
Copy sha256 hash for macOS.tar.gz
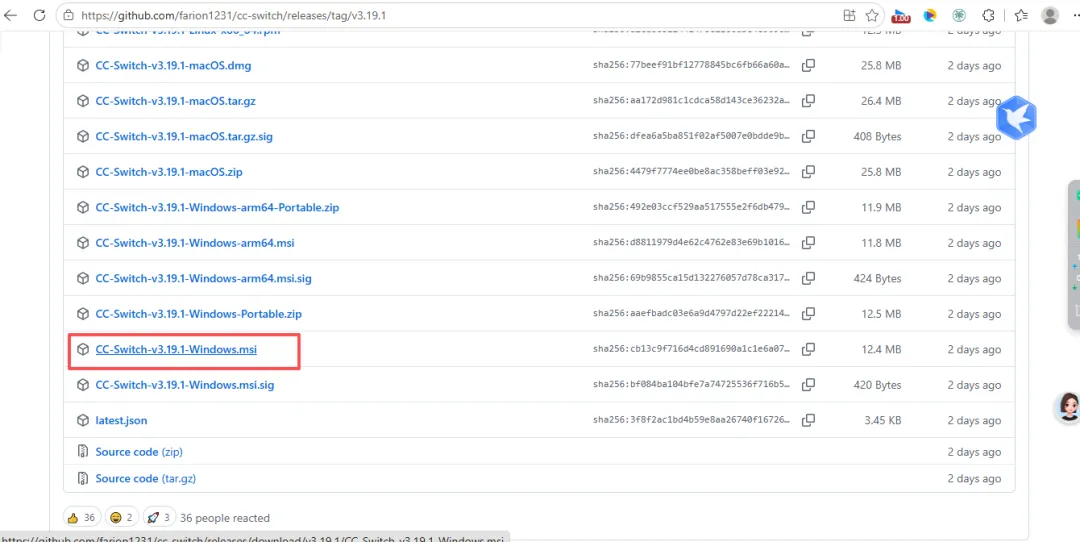tap(809, 101)
